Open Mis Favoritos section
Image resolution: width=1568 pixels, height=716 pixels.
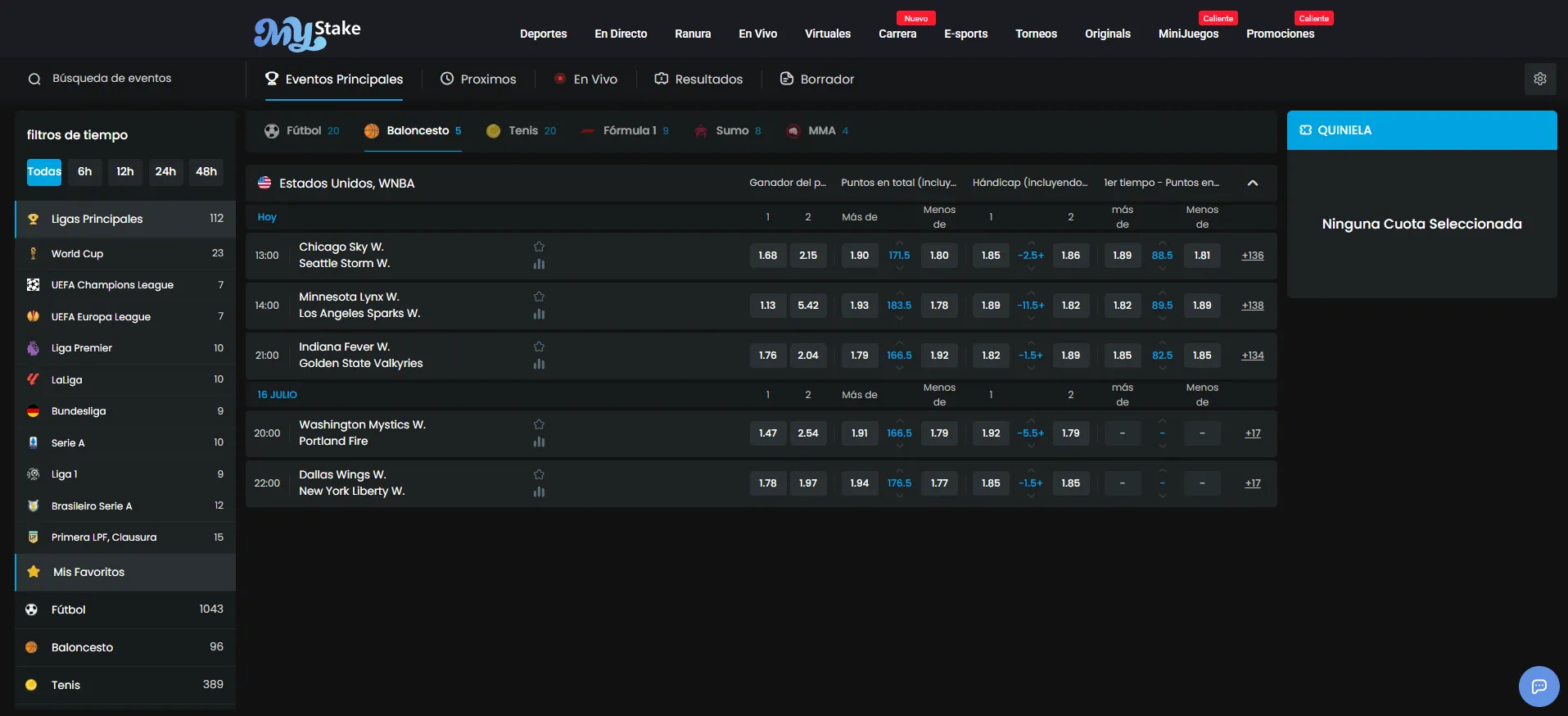125,572
